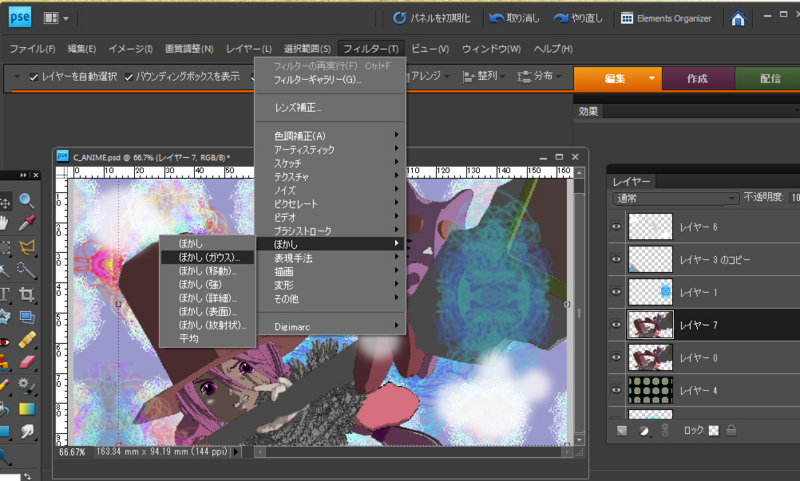Select the Straighten tool icon

click(27, 317)
